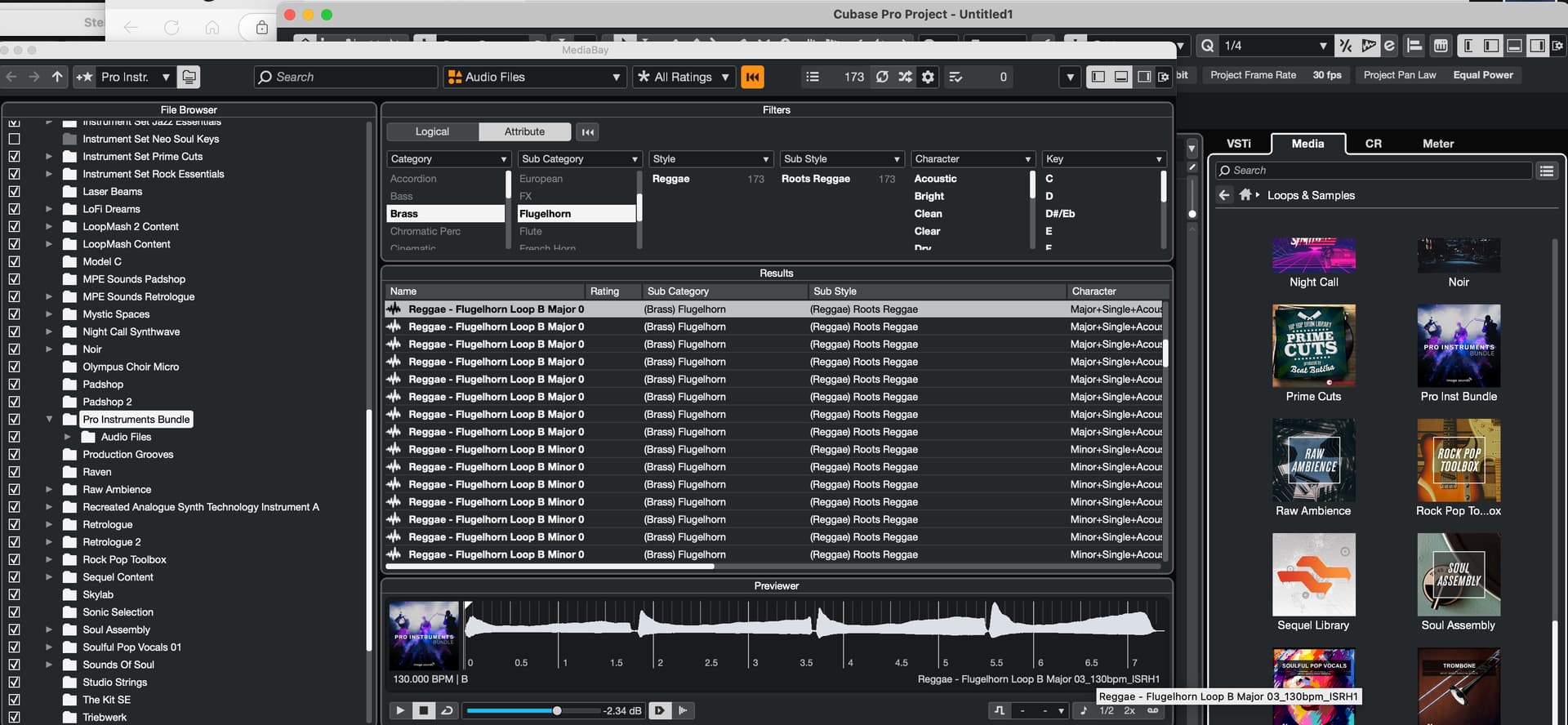The width and height of the screenshot is (1568, 725).
Task: Open MediaBay window layout setup
Action: (x=1164, y=77)
